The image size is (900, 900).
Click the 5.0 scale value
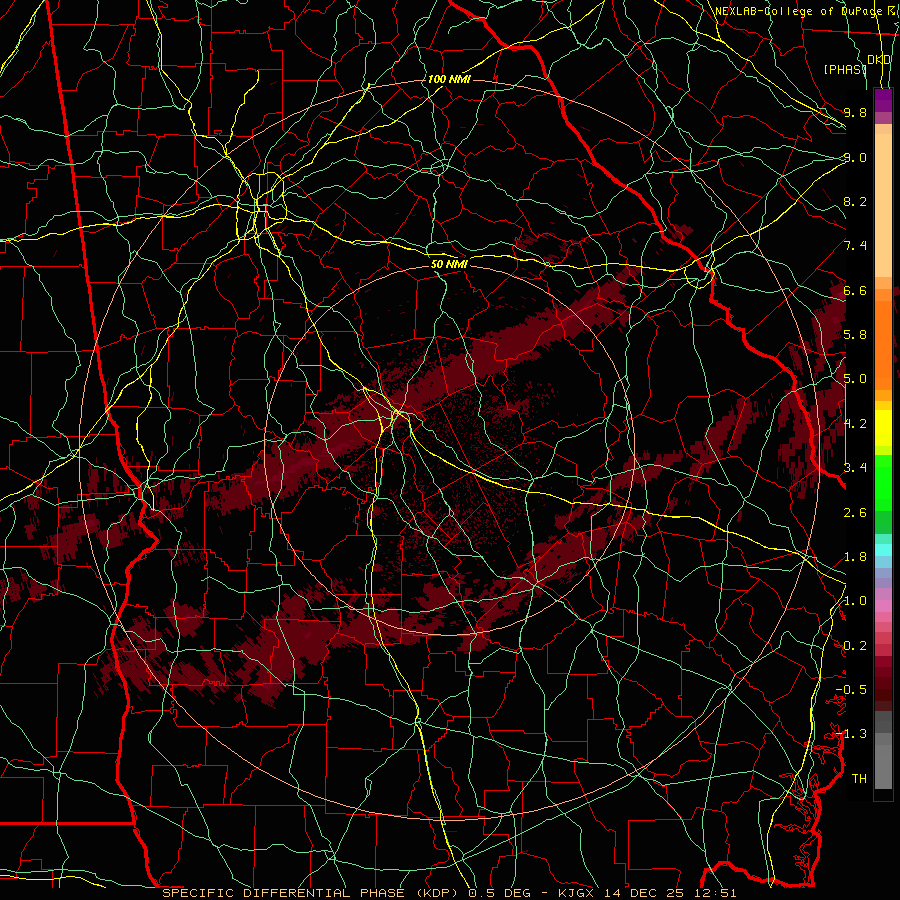pyautogui.click(x=855, y=379)
